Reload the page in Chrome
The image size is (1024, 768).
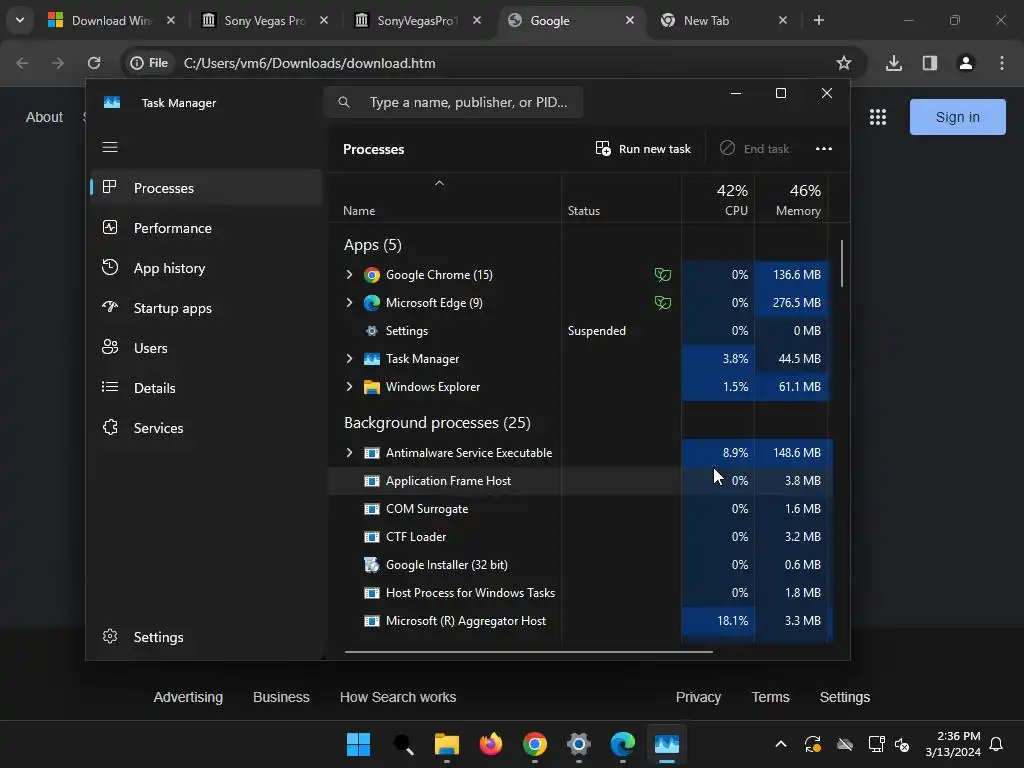point(94,63)
